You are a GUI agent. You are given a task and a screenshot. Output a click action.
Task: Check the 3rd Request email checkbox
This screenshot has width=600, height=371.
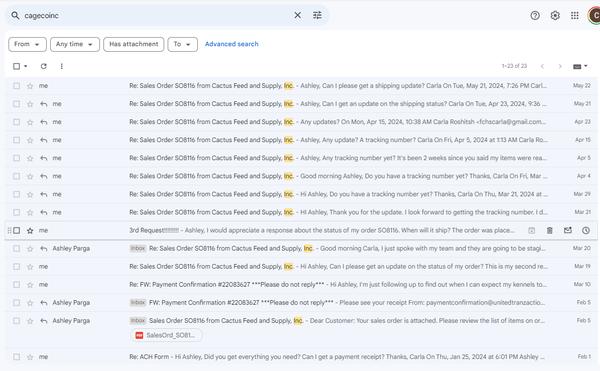[x=16, y=230]
